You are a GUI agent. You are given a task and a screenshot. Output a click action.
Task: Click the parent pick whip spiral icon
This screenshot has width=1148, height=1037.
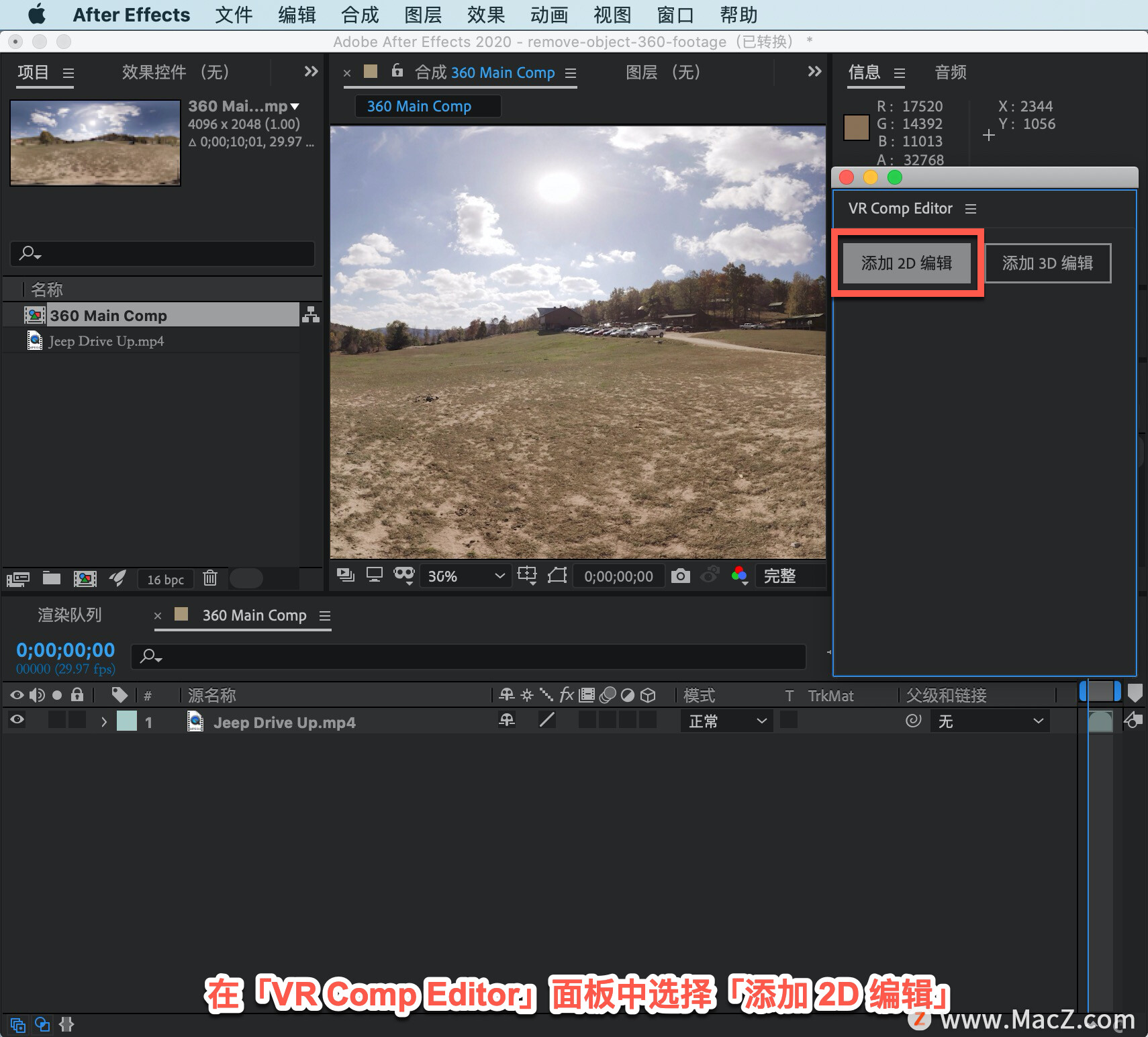(913, 721)
